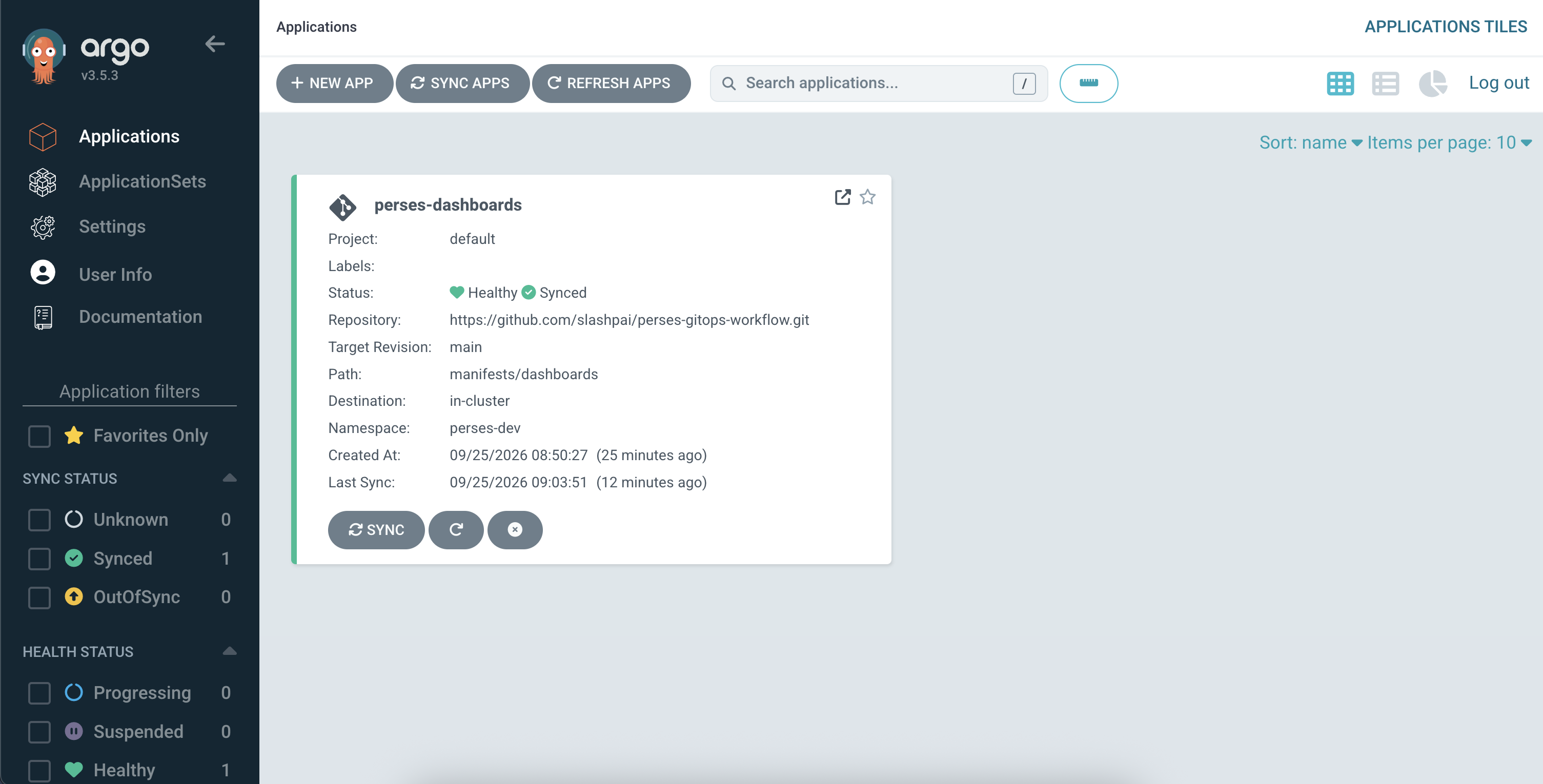Collapse the HEALTH STATUS filter section
The image size is (1543, 784).
point(230,651)
